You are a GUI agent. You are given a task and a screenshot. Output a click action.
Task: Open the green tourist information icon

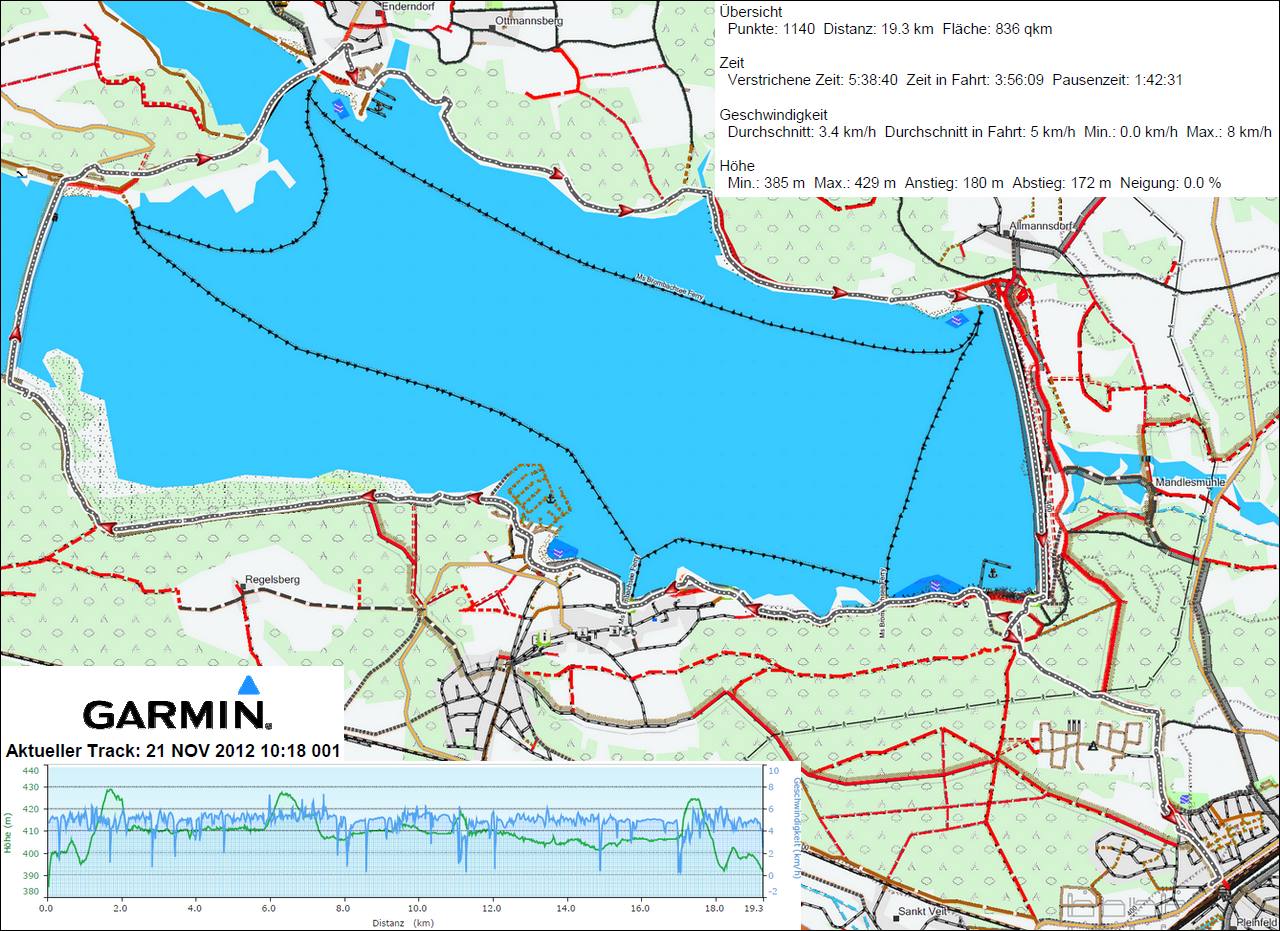(x=541, y=636)
